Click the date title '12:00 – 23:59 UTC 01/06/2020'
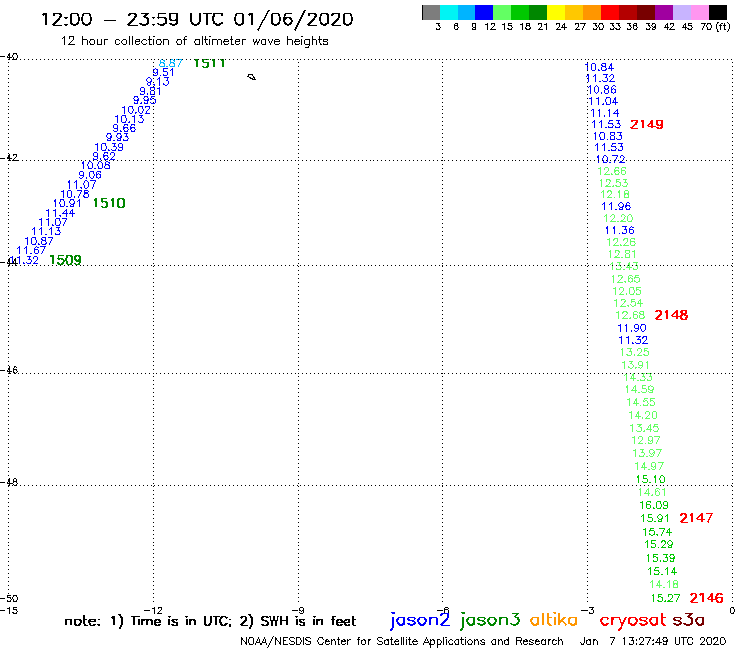This screenshot has height=650, width=740. 197,19
